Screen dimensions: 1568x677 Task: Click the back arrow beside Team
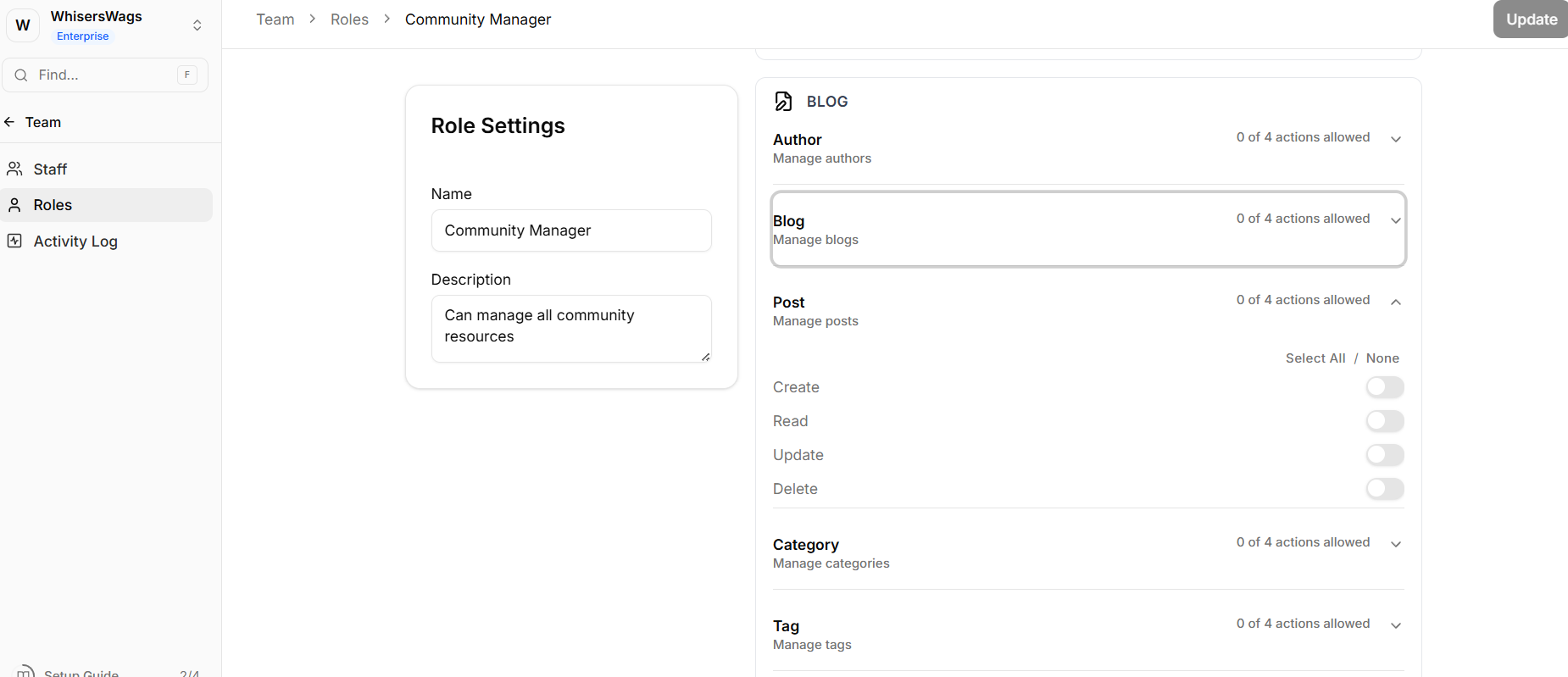pyautogui.click(x=10, y=122)
